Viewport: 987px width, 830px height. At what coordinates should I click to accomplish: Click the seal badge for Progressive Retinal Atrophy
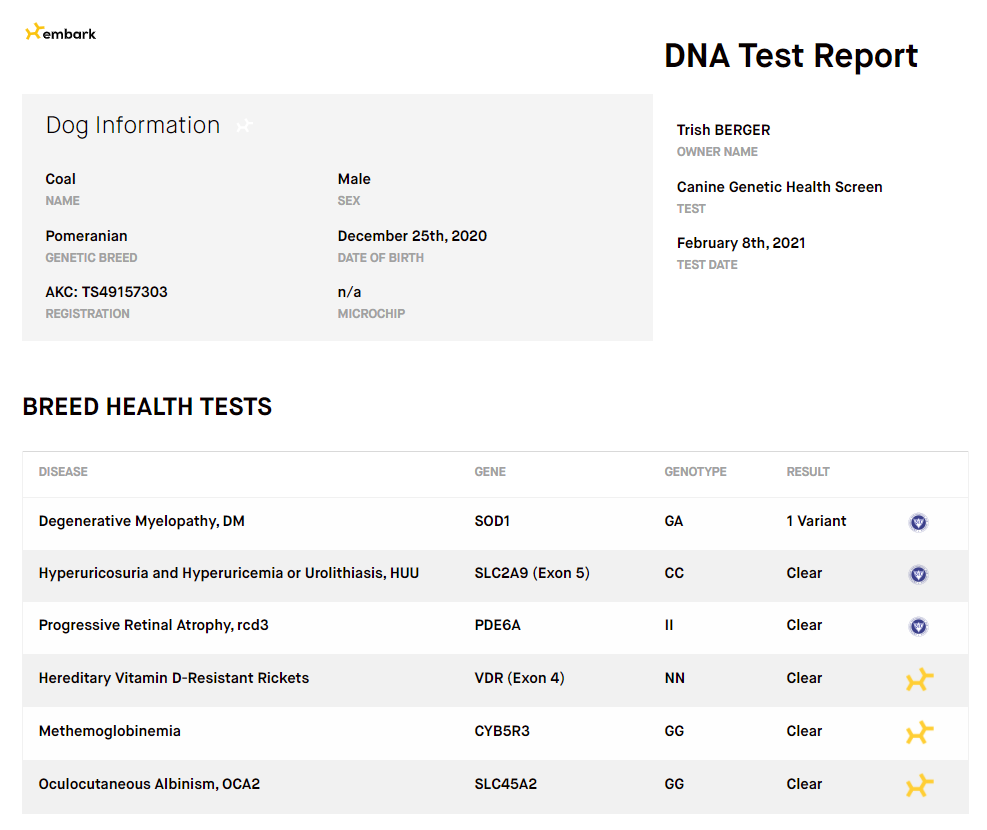918,626
